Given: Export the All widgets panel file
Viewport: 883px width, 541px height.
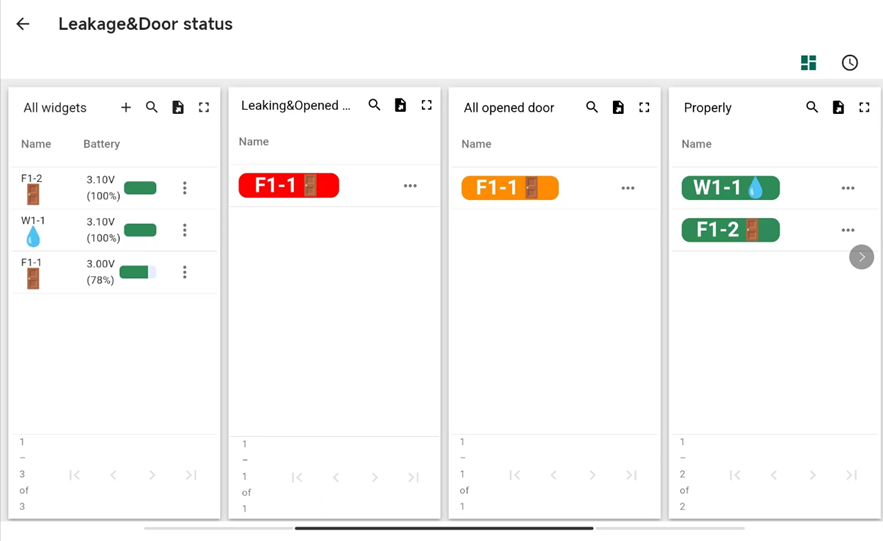Looking at the screenshot, I should [178, 107].
